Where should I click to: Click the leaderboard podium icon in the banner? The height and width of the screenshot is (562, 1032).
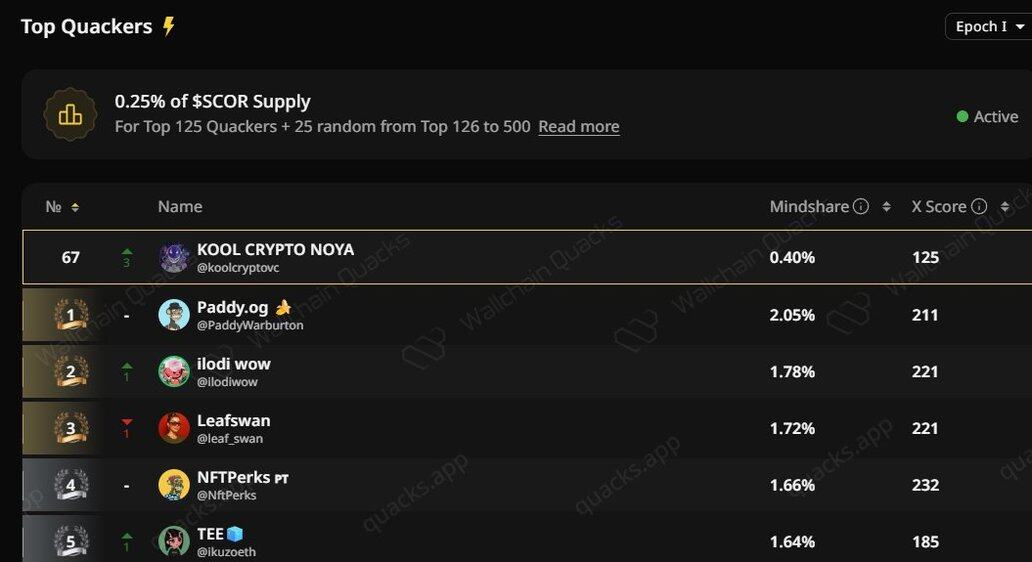click(70, 114)
